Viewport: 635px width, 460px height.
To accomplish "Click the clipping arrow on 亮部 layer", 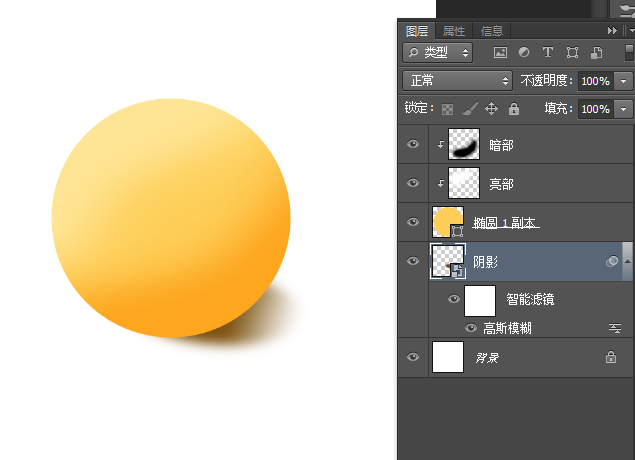I will [x=441, y=183].
